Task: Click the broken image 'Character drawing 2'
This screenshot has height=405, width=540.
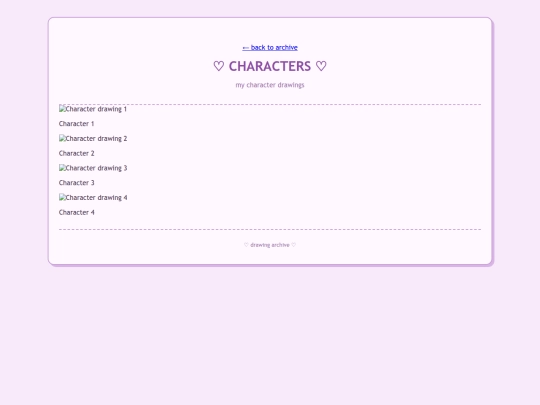Action: pos(93,138)
